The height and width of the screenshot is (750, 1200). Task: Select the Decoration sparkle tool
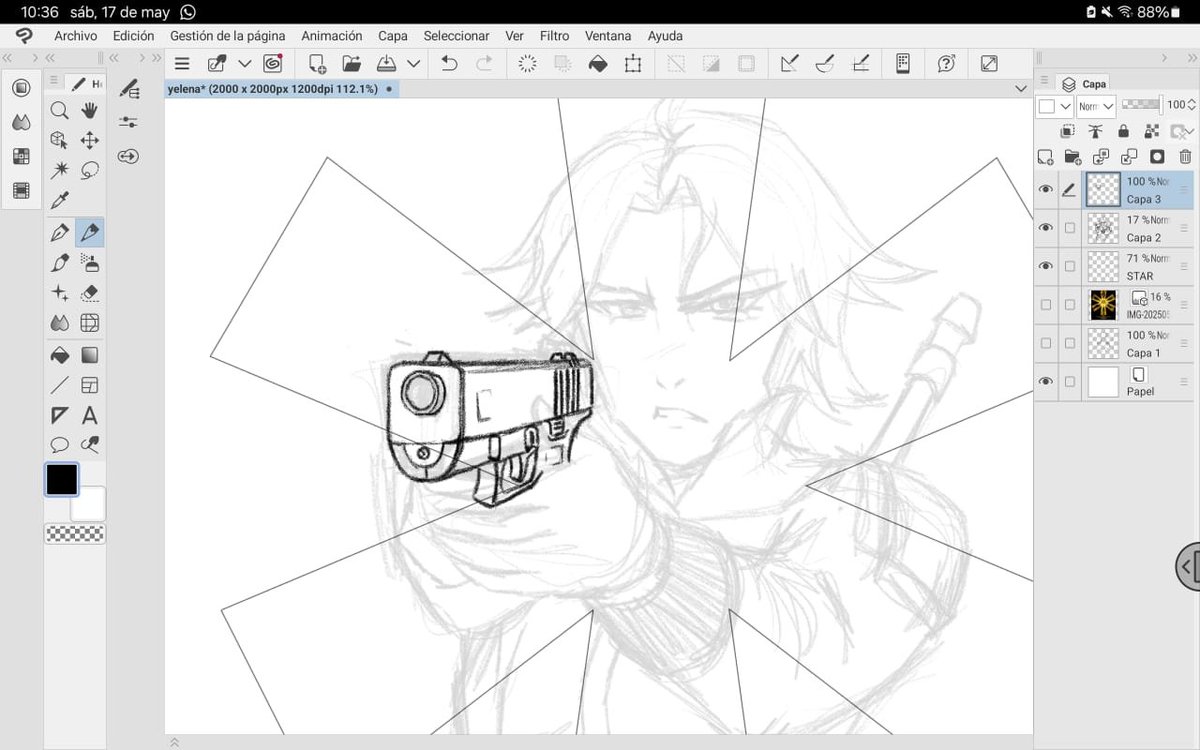60,293
